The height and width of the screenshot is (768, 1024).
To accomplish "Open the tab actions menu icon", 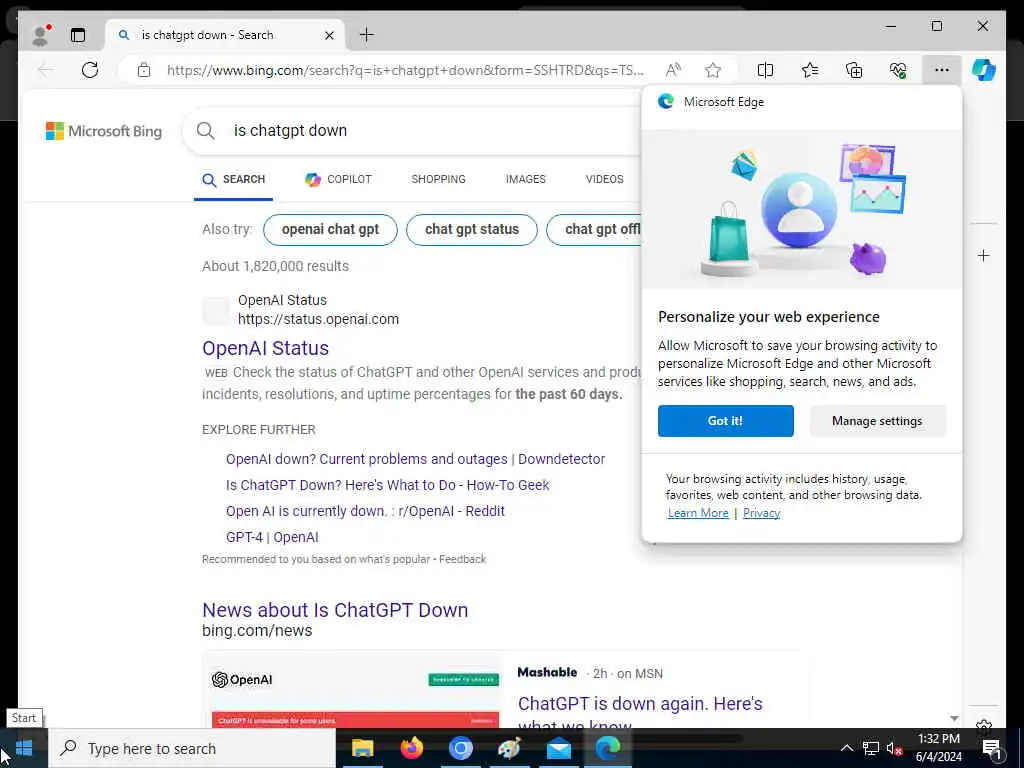I will (78, 35).
